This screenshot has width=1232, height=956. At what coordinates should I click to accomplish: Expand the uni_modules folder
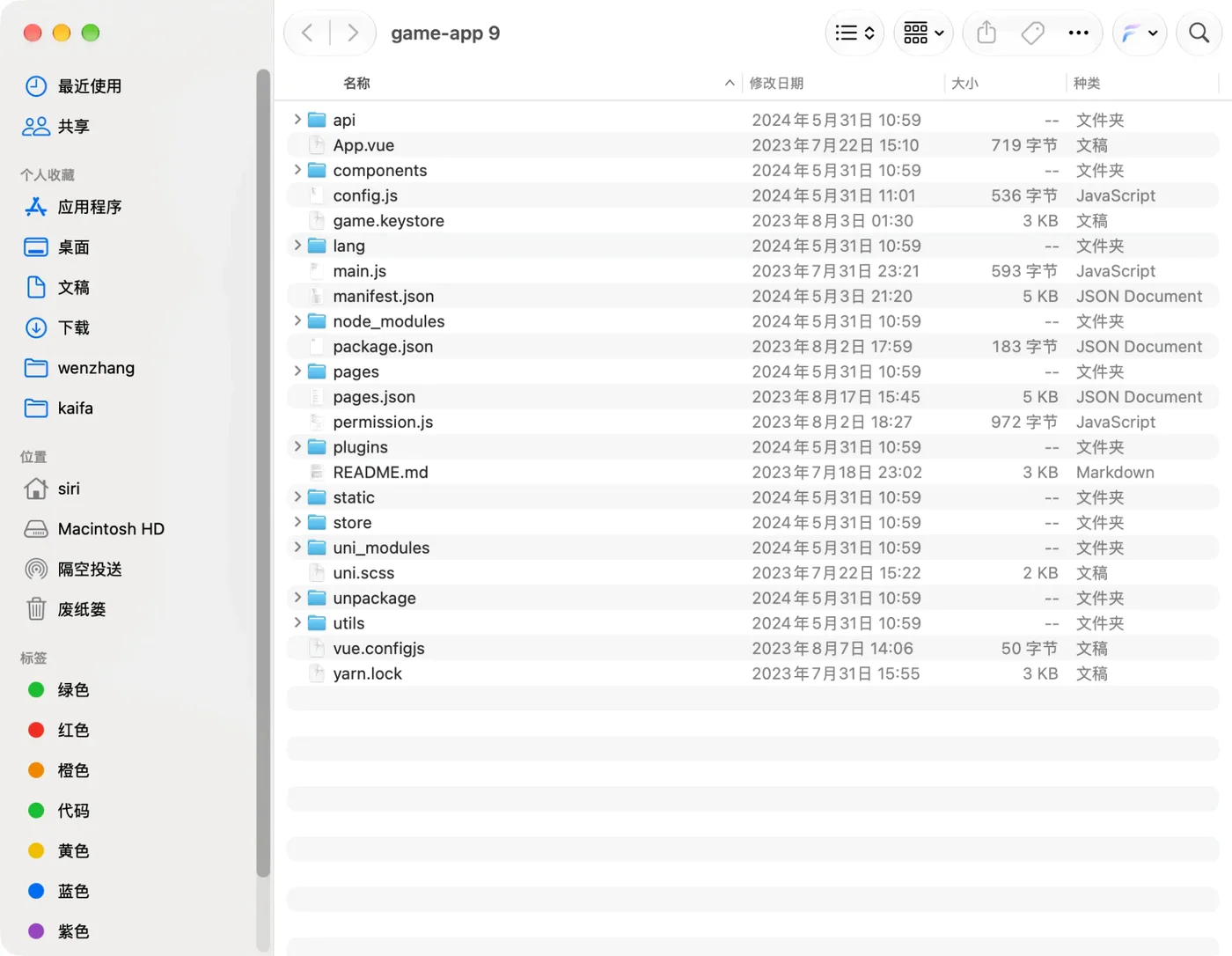(x=297, y=548)
